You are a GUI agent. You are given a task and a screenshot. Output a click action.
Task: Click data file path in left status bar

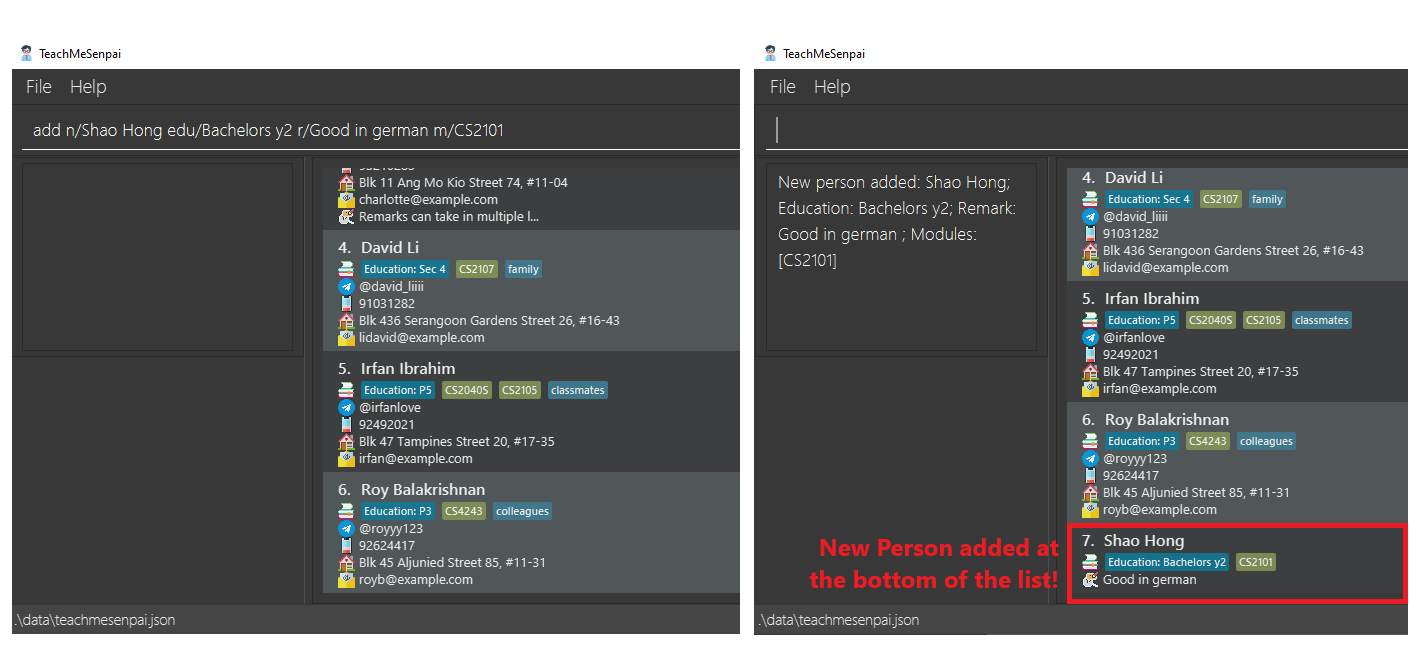96,620
